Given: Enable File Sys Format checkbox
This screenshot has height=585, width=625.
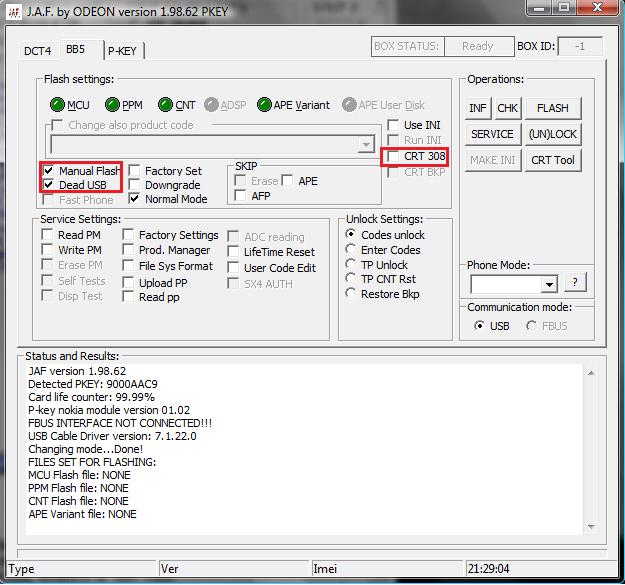Looking at the screenshot, I should 128,265.
